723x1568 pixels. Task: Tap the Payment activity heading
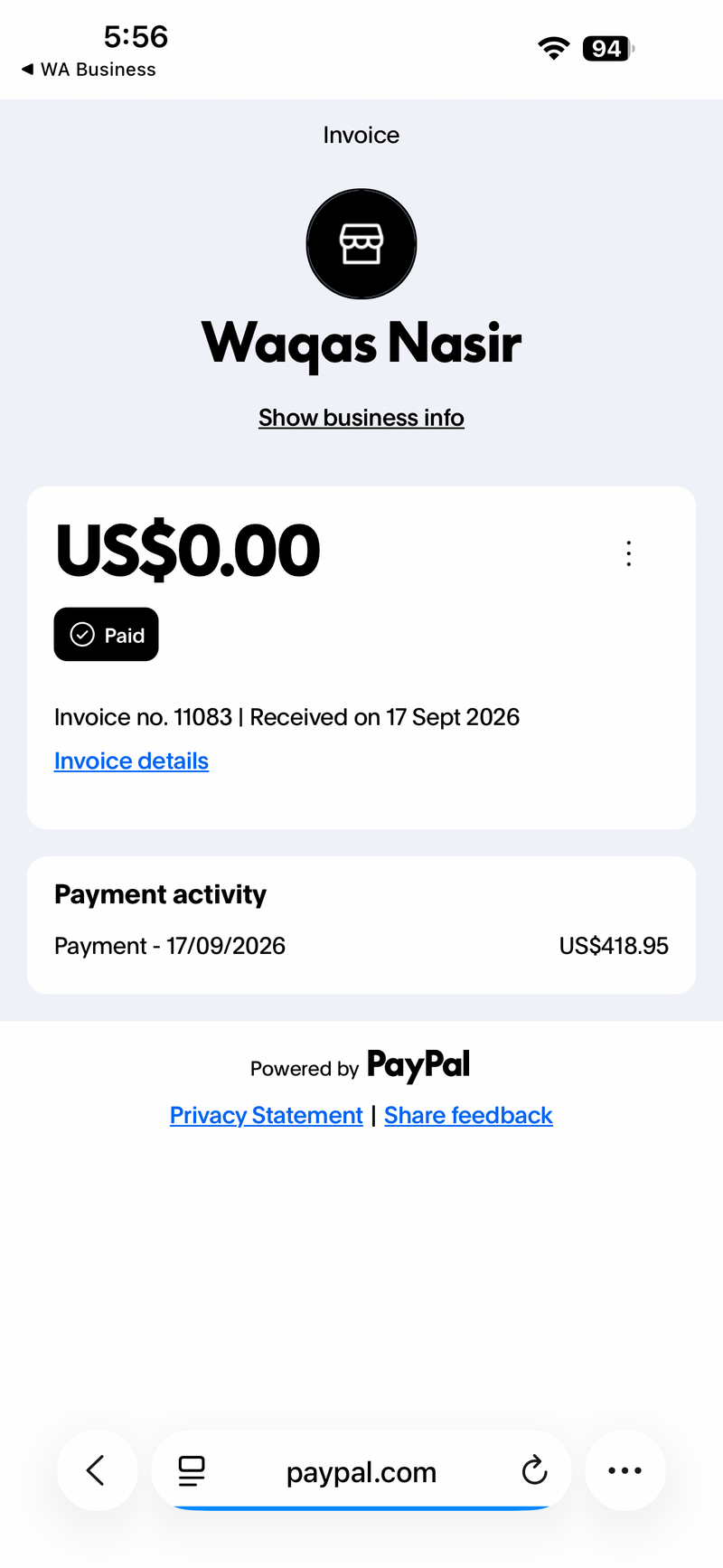pyautogui.click(x=161, y=894)
